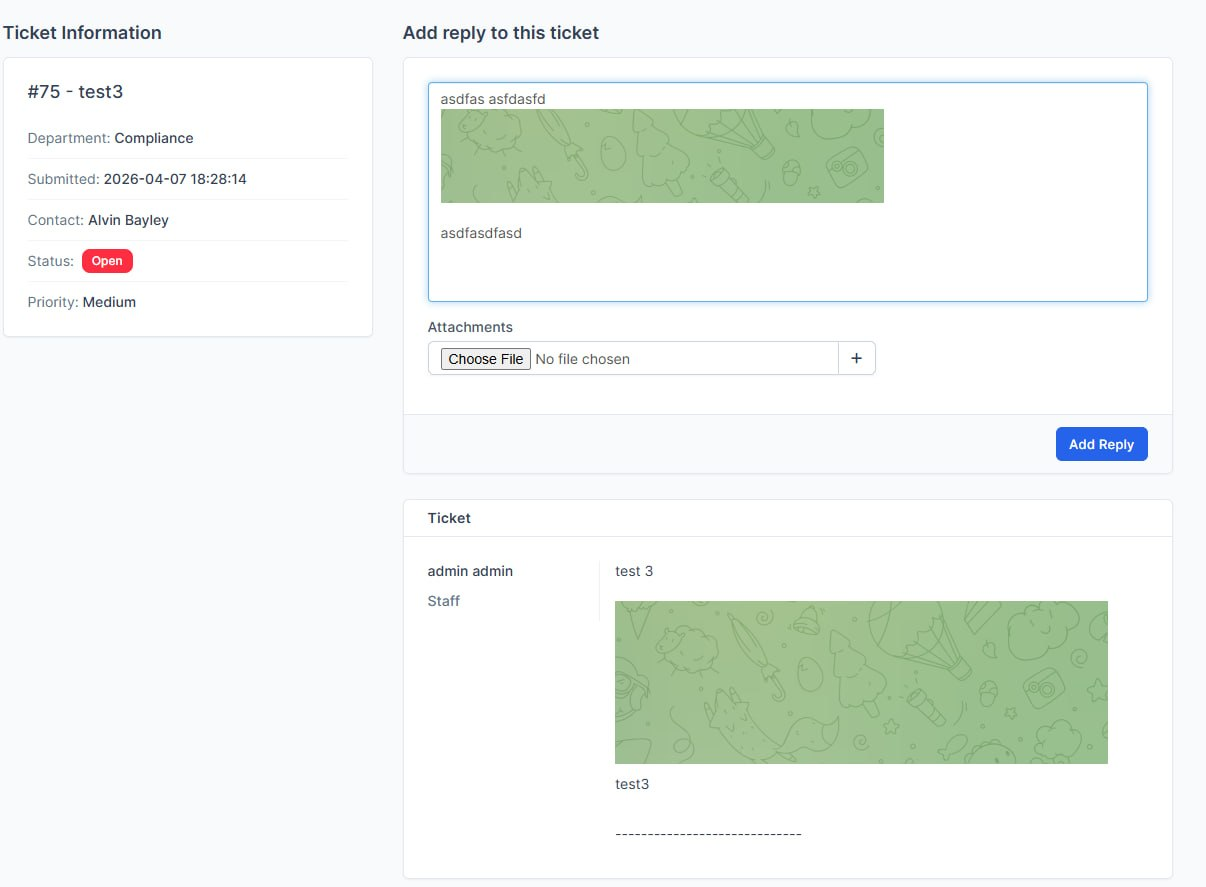
Task: Click the submitted date 2026-04-07 18:28:14
Action: pyautogui.click(x=175, y=179)
